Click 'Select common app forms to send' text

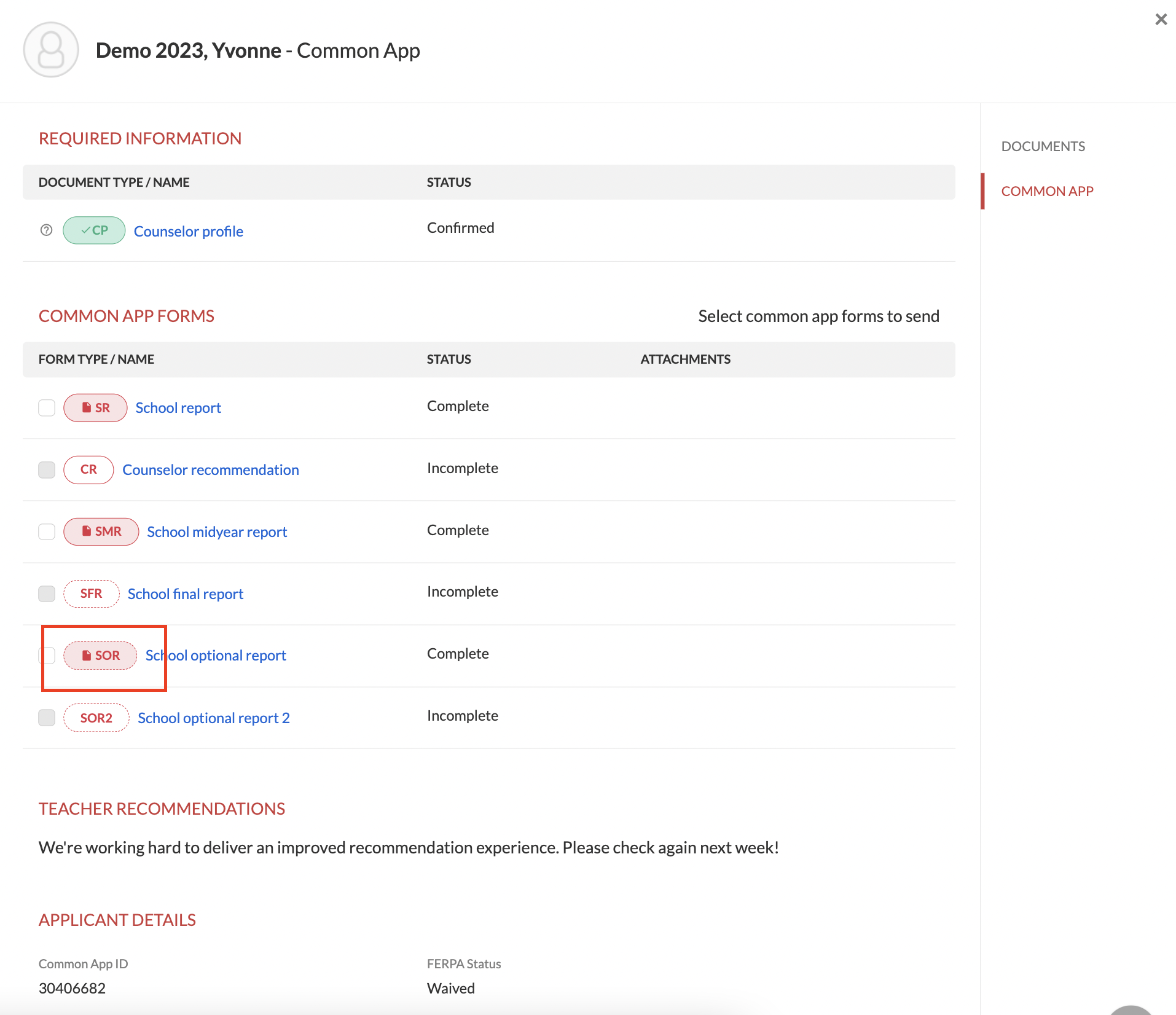coord(818,316)
